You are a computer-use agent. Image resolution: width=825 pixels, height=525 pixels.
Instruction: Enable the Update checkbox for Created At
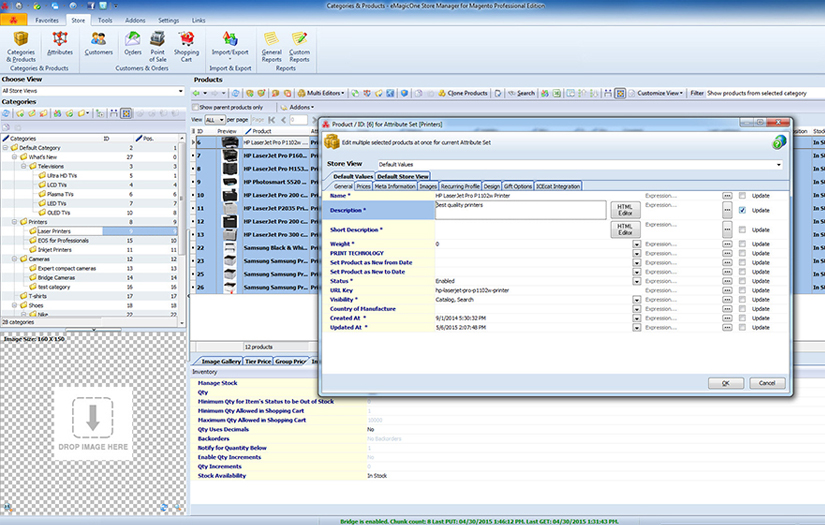pyautogui.click(x=742, y=318)
